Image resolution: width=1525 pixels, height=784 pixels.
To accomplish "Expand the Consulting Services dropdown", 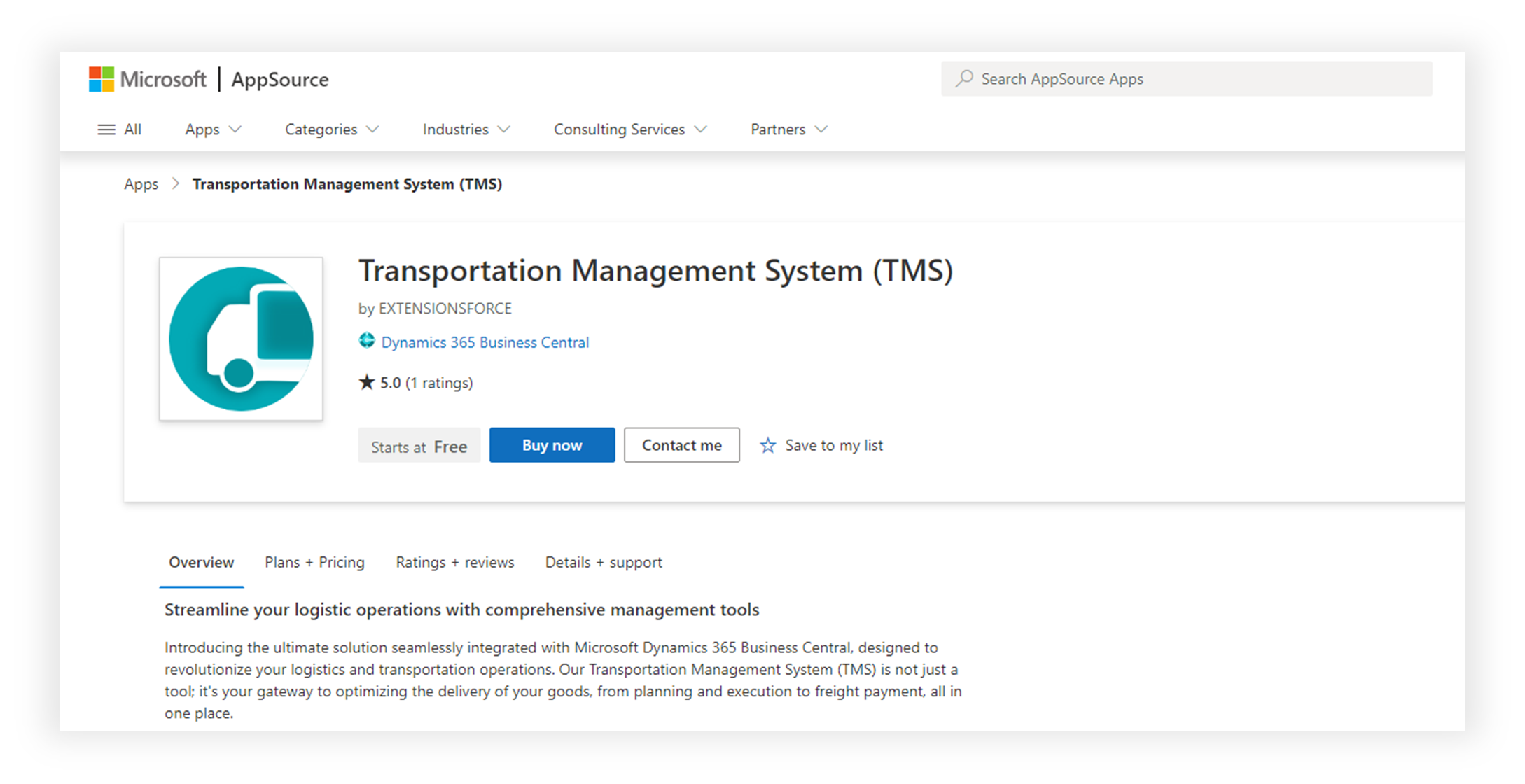I will coord(629,129).
